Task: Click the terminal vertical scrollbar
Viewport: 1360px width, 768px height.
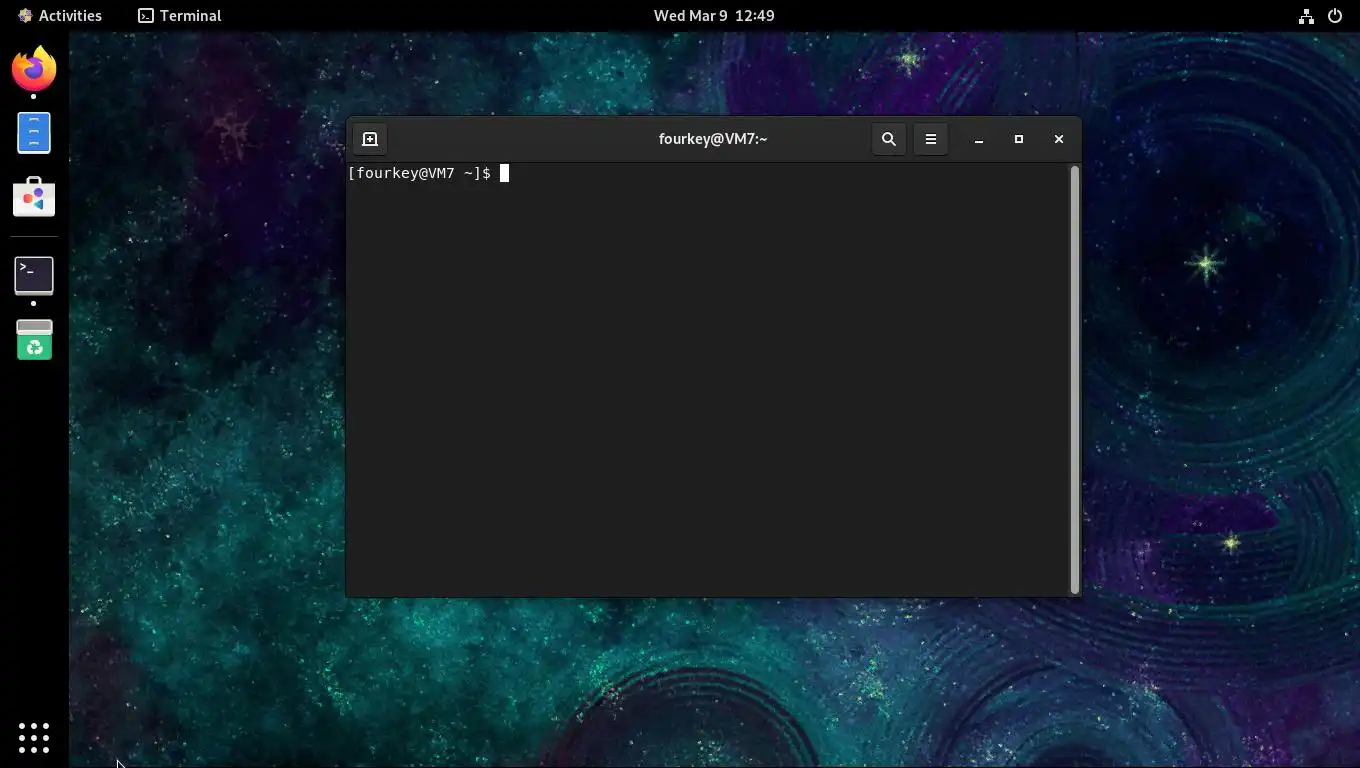Action: [x=1075, y=379]
